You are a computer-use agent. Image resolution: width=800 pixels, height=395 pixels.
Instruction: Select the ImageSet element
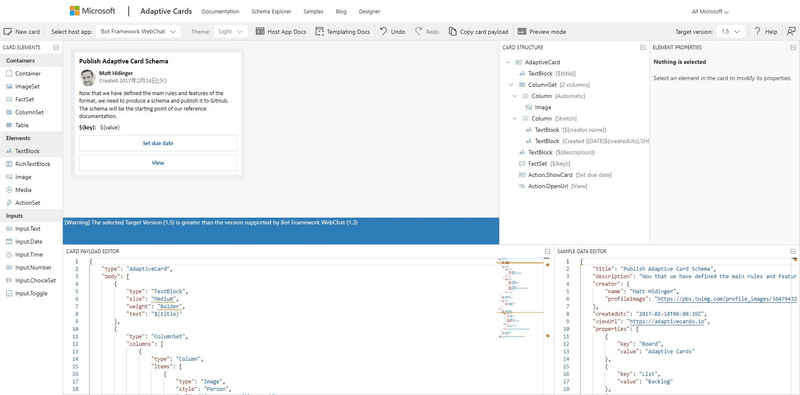(31, 86)
